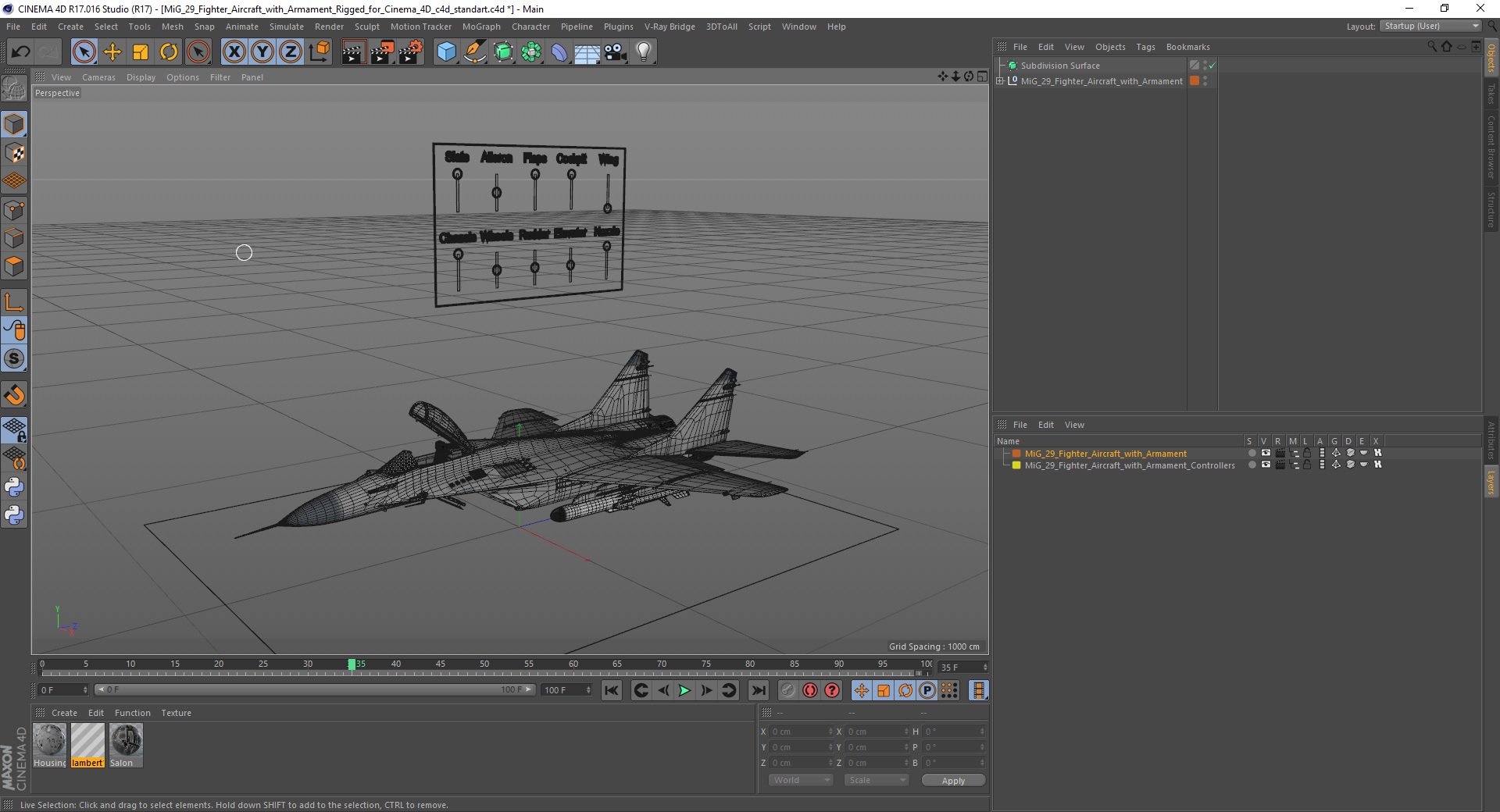This screenshot has height=812, width=1500.
Task: Play animation forwards
Action: 684,690
